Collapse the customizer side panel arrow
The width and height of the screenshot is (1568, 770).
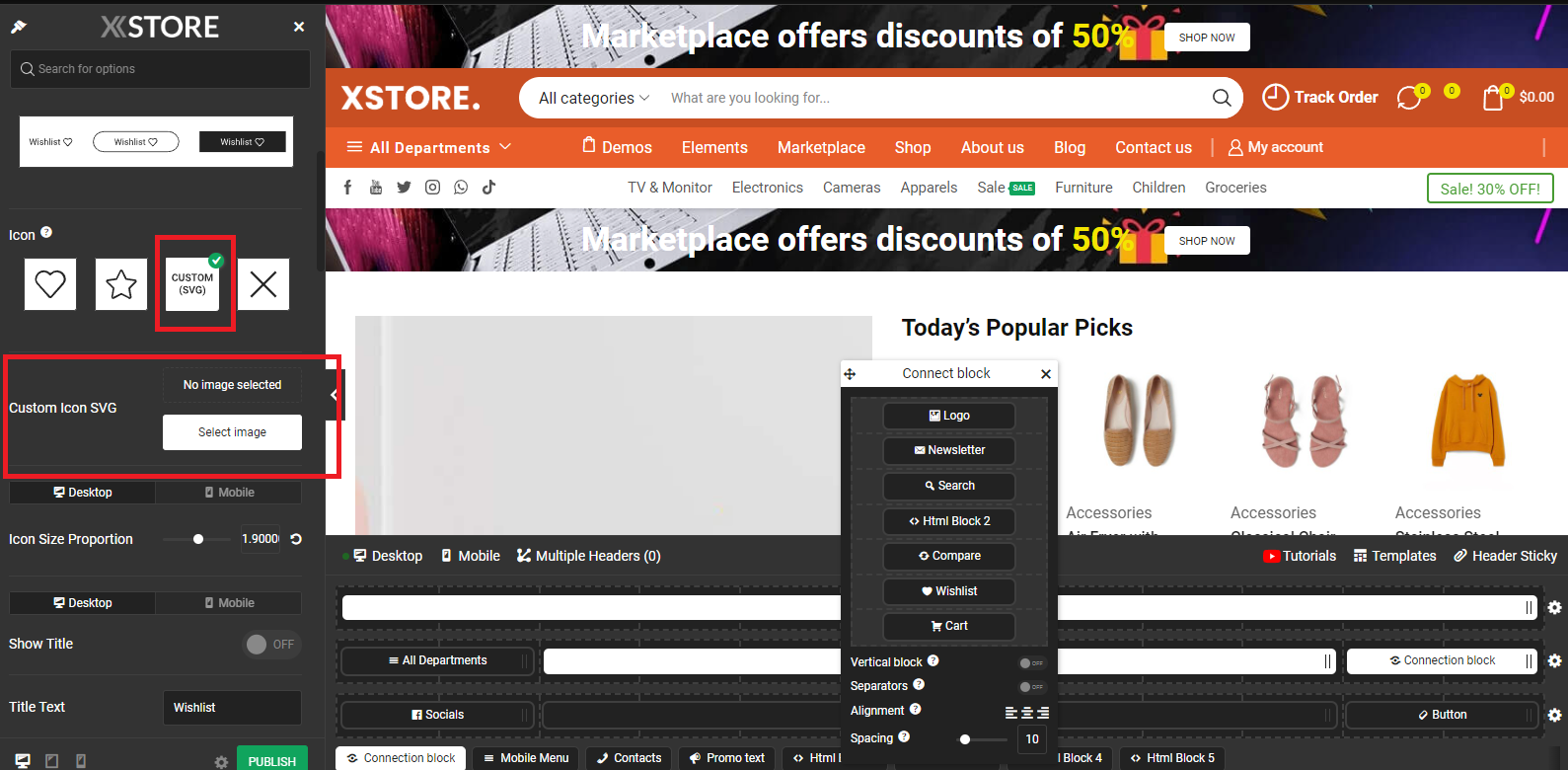(x=335, y=395)
